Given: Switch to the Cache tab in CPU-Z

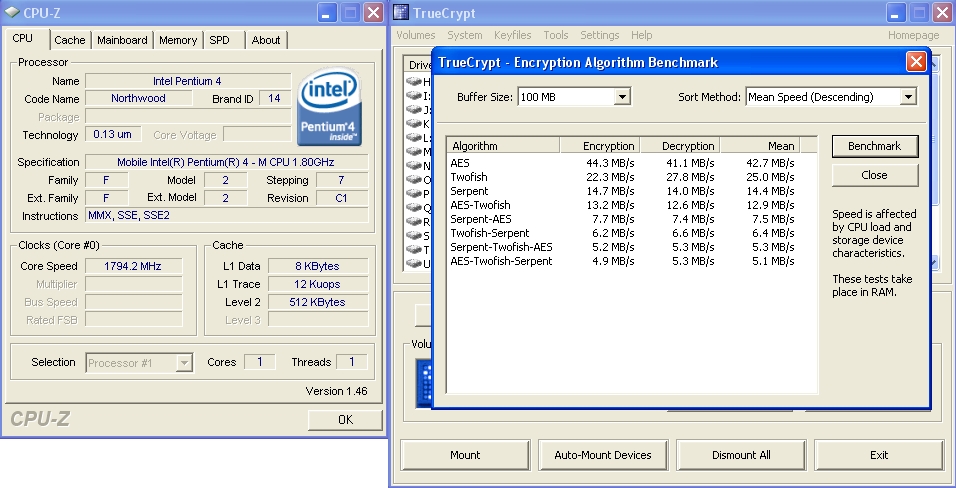Looking at the screenshot, I should (70, 40).
